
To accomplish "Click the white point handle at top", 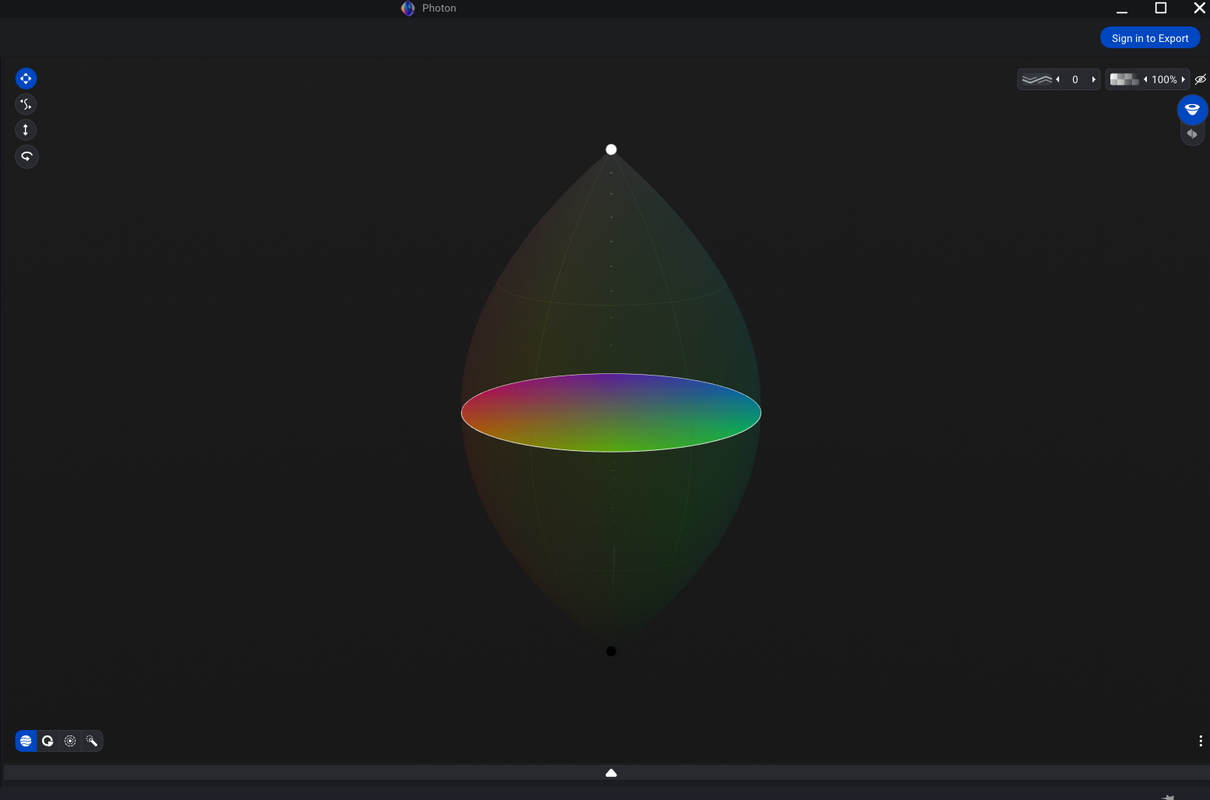I will (x=611, y=150).
